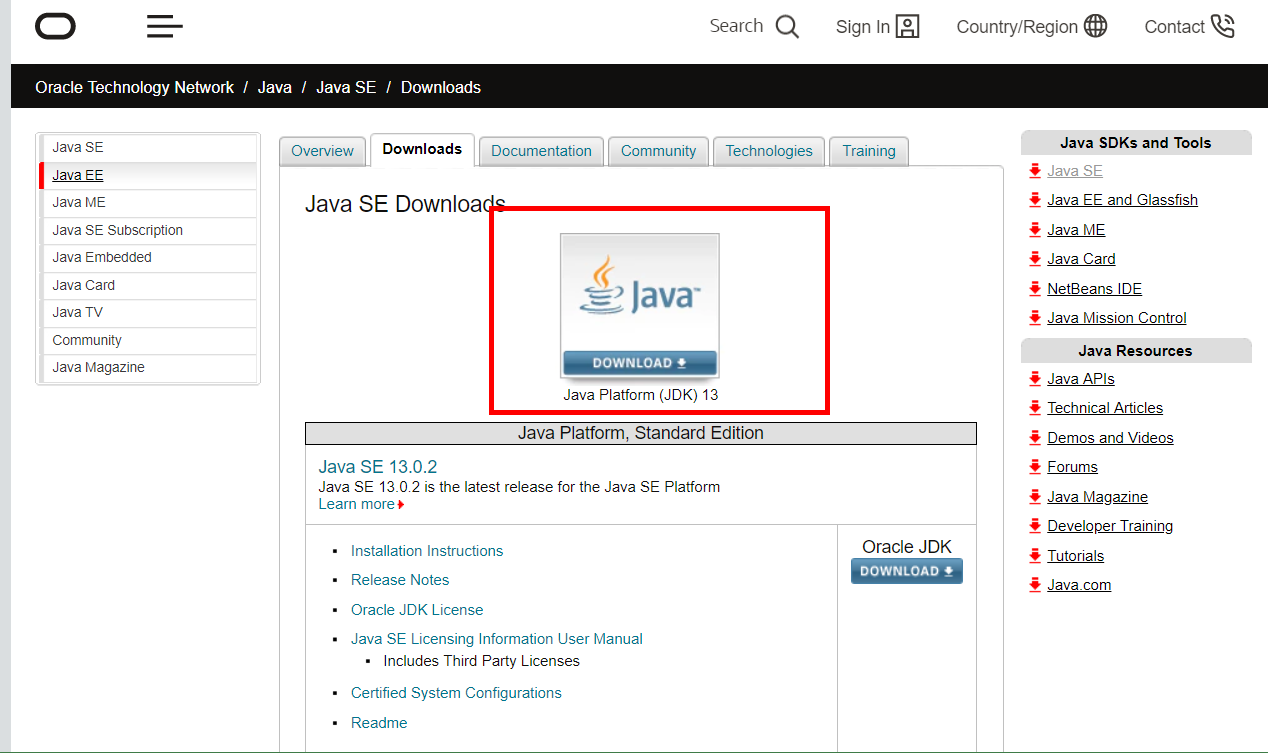Screen dimensions: 1268x756
Task: Click red download arrow beside Java APIs
Action: [x=1035, y=379]
